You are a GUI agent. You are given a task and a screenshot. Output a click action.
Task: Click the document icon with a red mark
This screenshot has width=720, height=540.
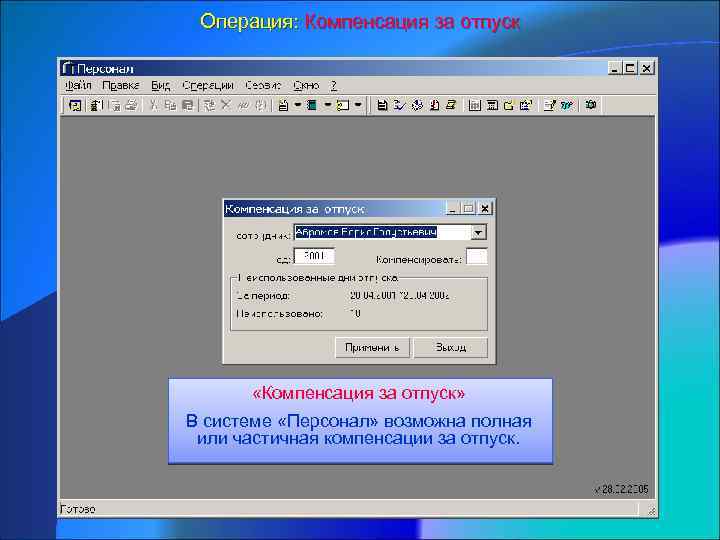point(434,105)
